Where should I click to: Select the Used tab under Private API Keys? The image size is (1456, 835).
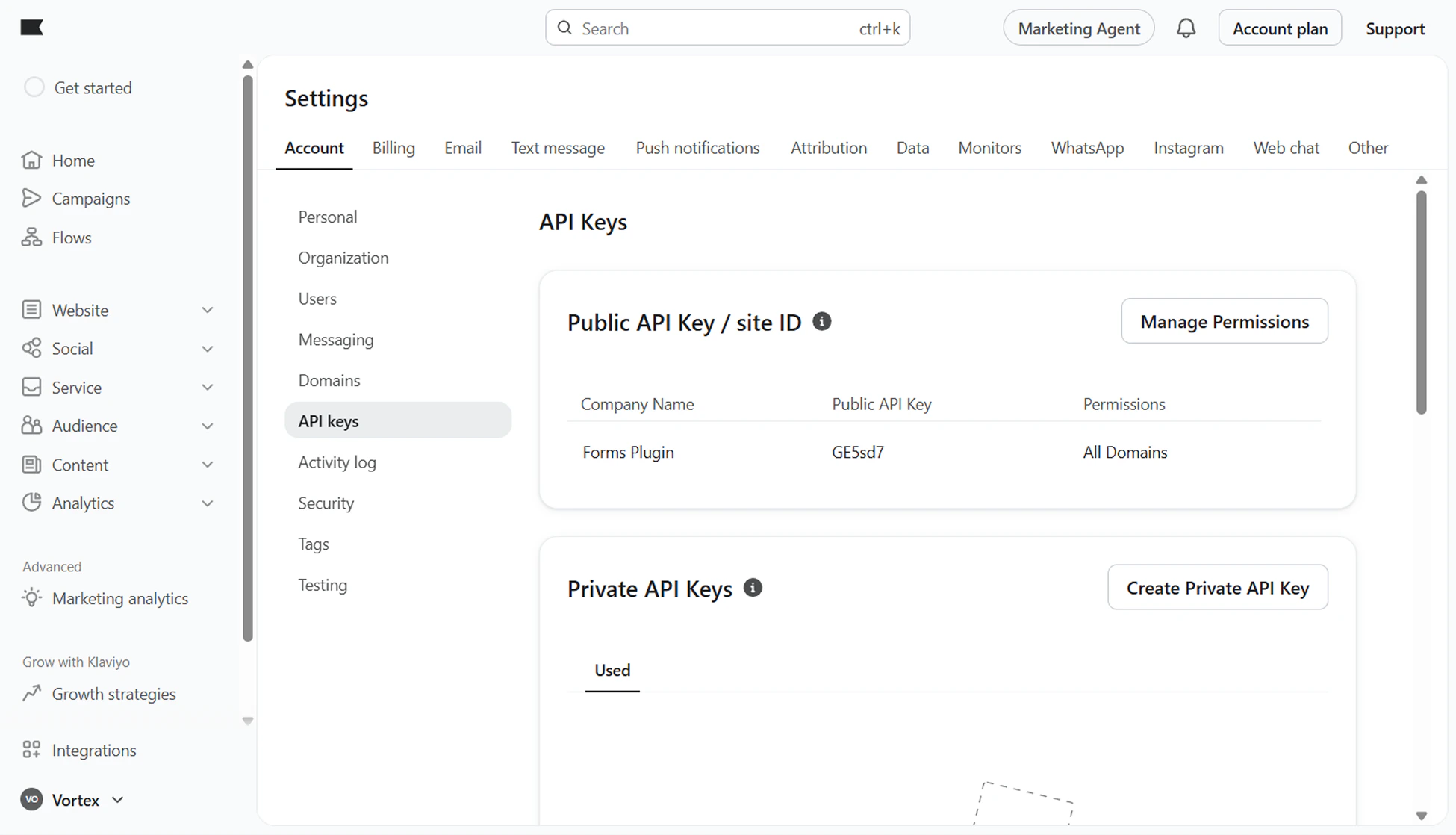[612, 670]
